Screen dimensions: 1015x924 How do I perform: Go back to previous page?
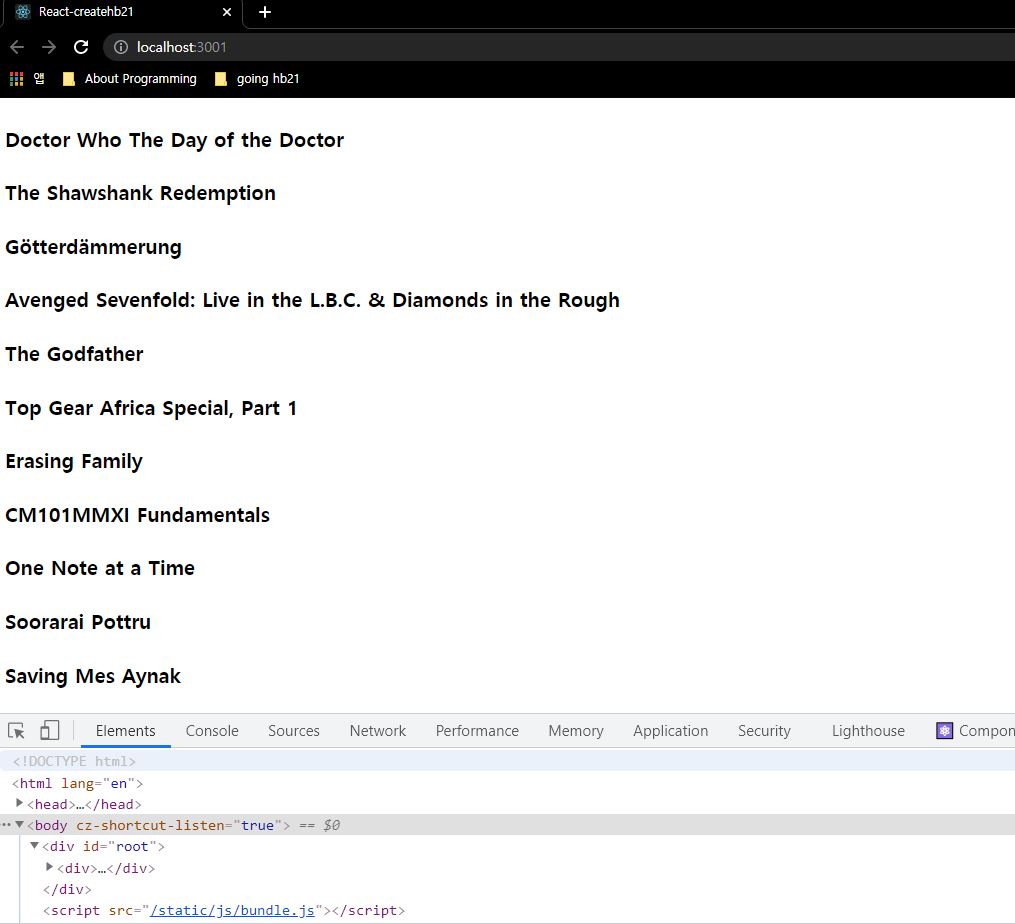[x=17, y=47]
